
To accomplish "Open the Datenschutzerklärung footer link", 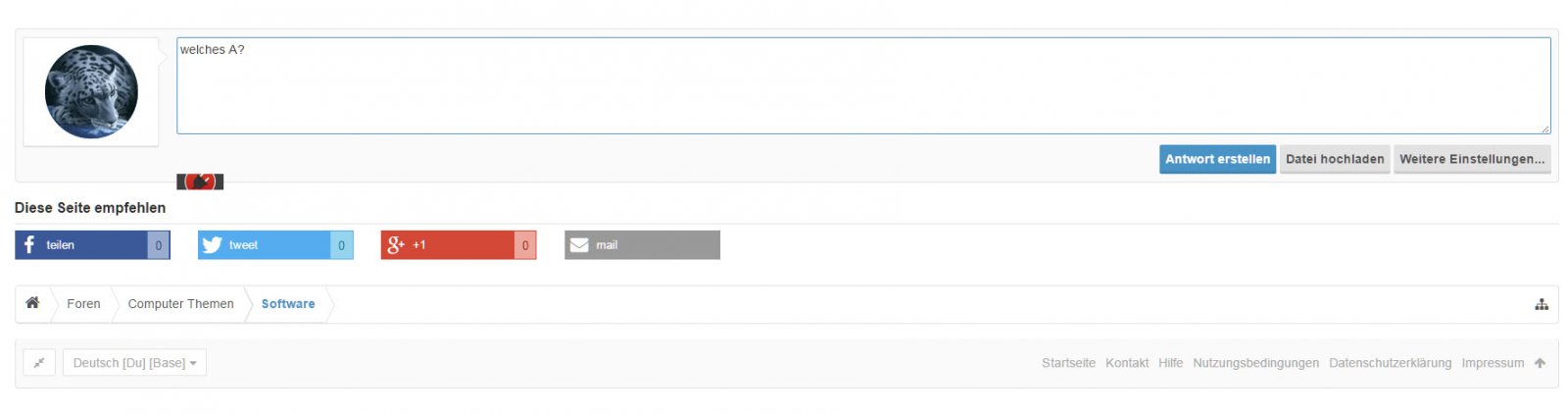I will coord(1390,363).
